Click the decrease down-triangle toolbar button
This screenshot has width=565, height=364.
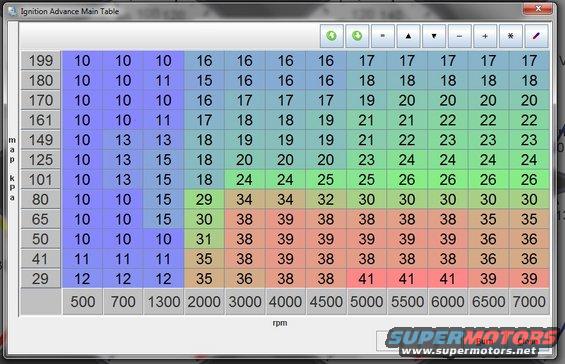[434, 36]
